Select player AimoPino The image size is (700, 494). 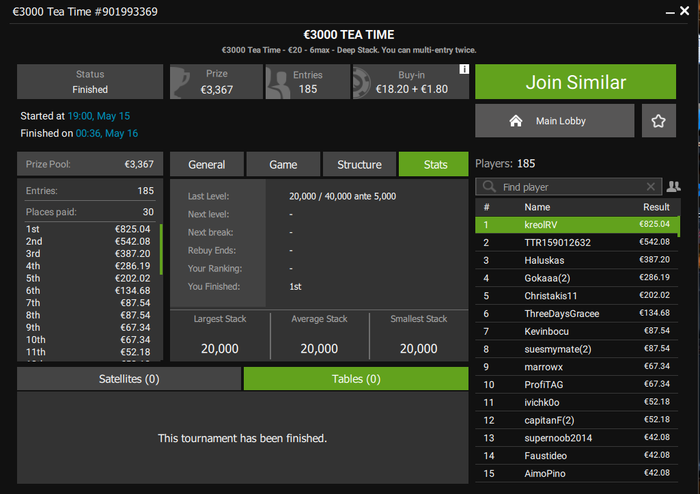pyautogui.click(x=576, y=473)
